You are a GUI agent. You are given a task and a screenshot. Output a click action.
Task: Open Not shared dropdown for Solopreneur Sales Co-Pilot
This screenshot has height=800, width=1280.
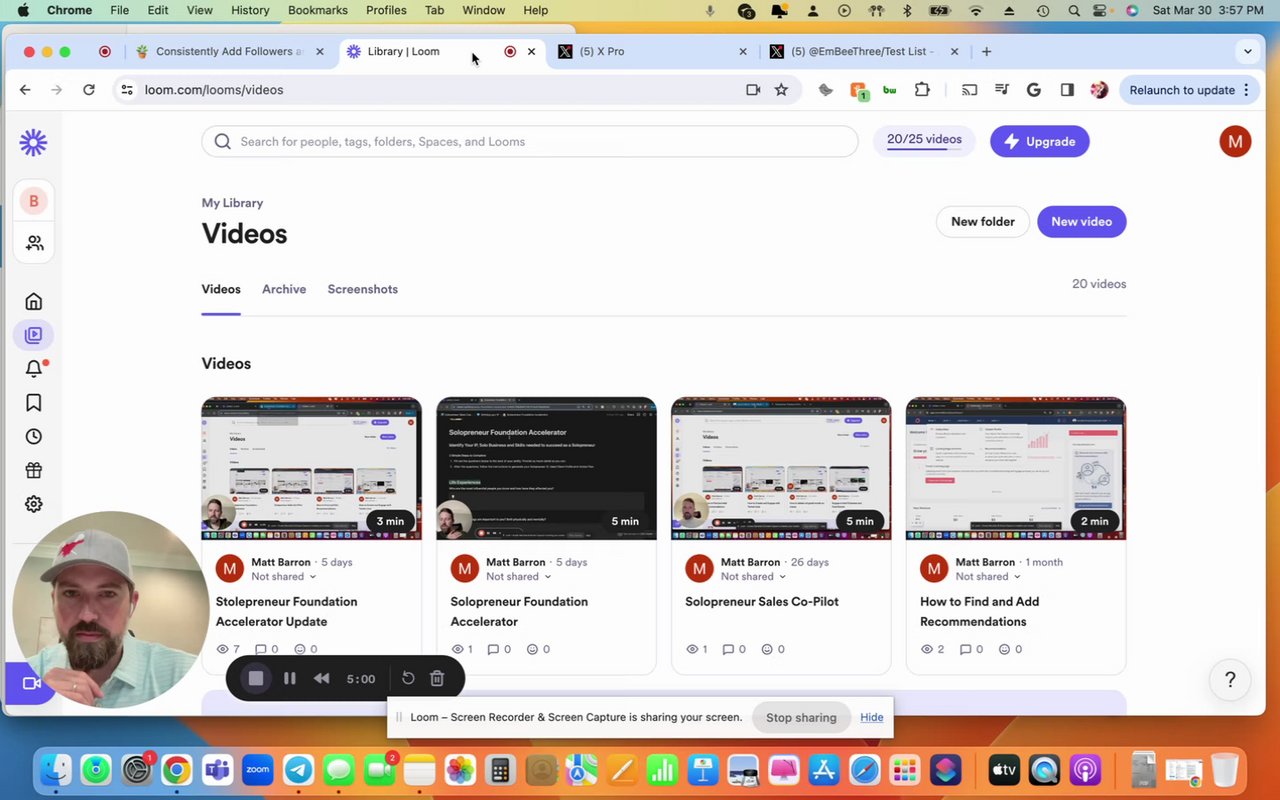point(753,577)
